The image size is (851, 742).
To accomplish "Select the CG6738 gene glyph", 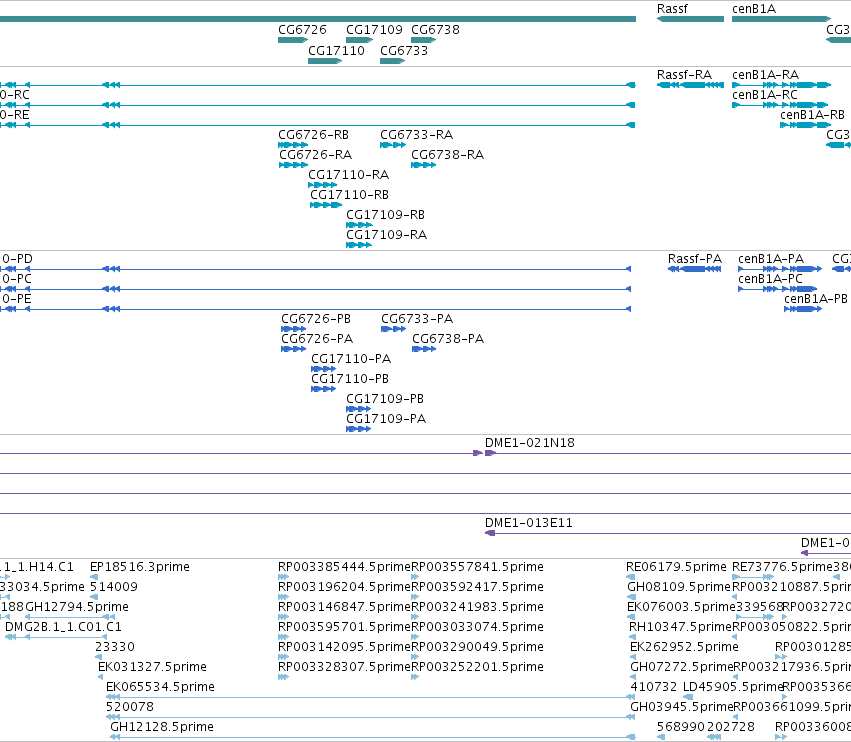I will pos(424,40).
